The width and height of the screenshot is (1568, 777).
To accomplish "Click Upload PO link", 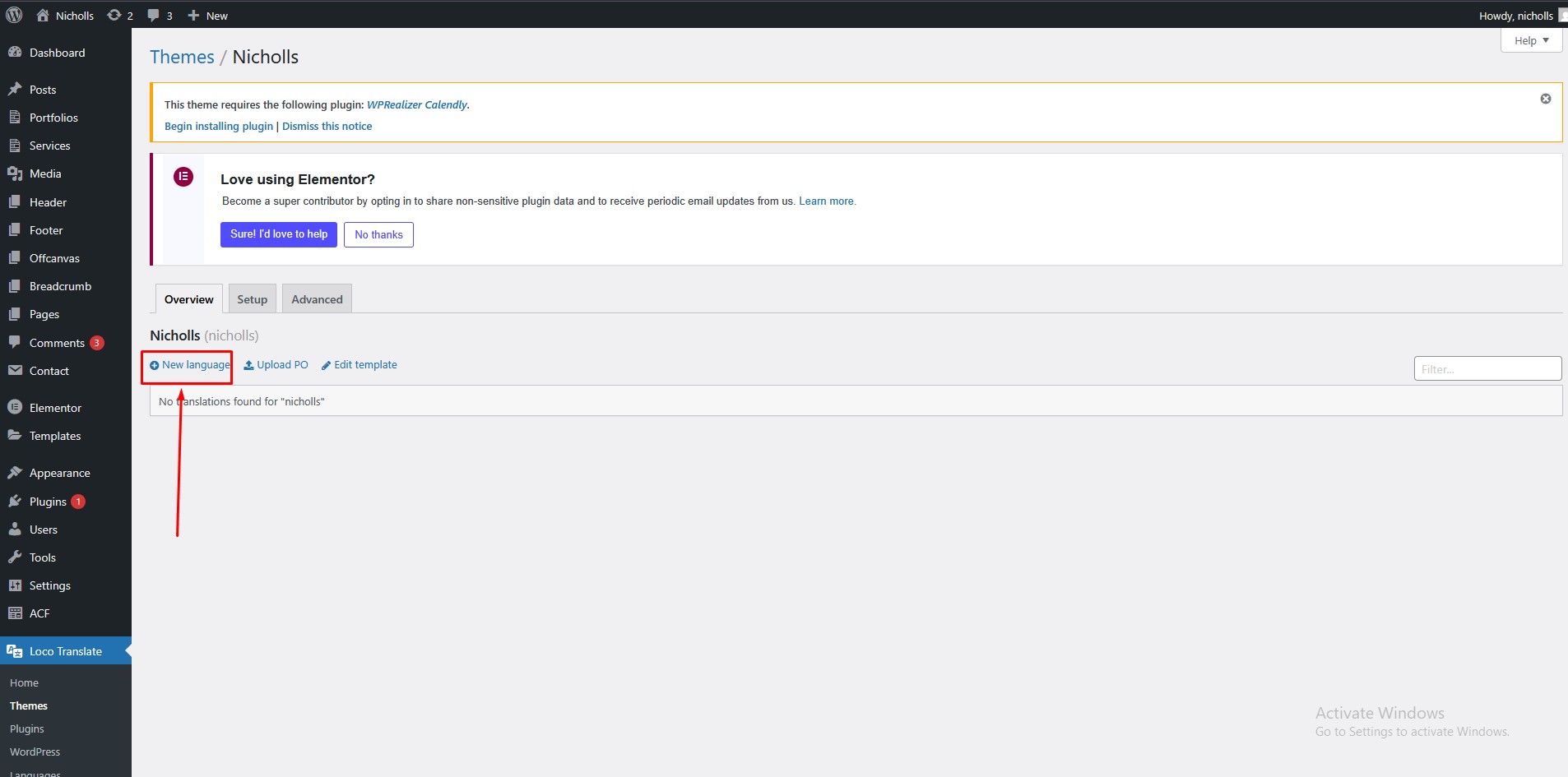I will [x=276, y=365].
